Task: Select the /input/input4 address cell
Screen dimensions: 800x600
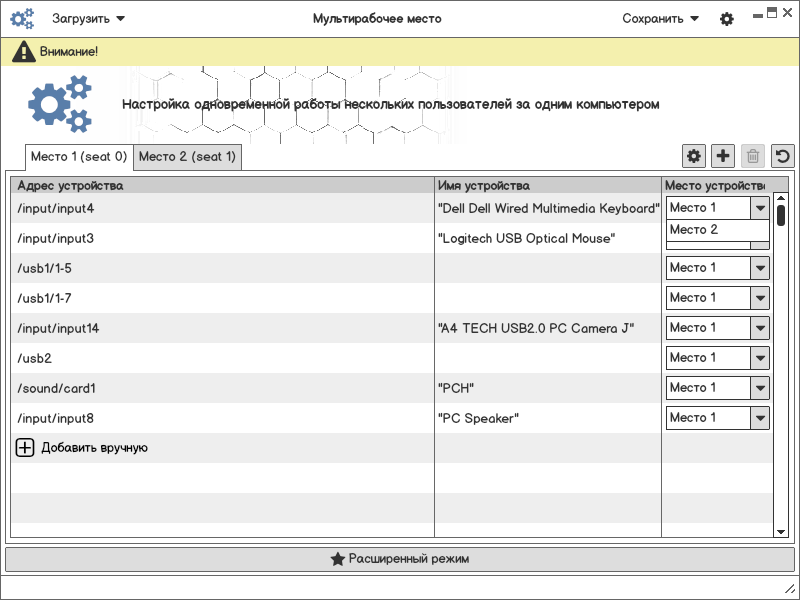Action: (222, 208)
